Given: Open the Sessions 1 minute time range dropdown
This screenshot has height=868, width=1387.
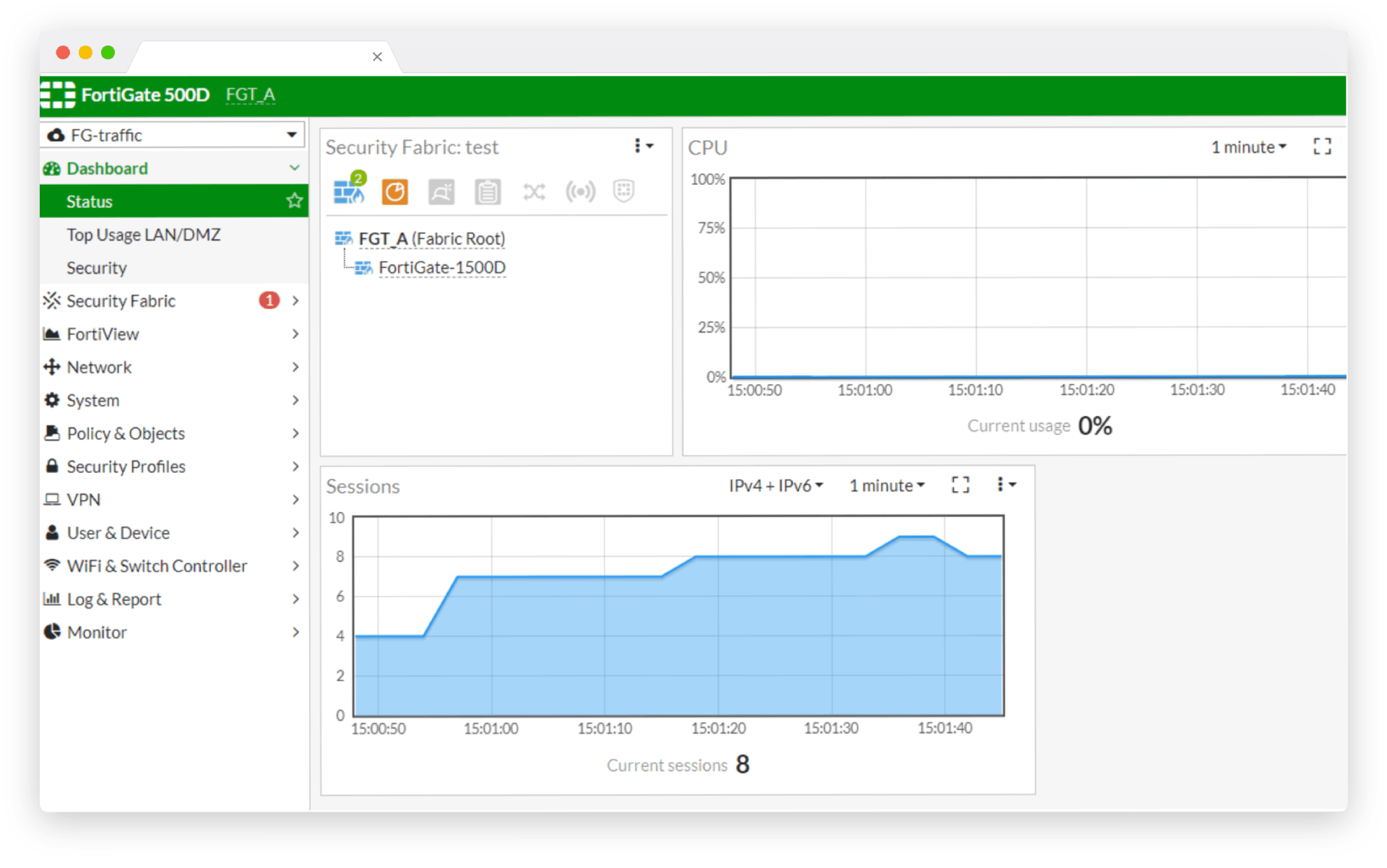Looking at the screenshot, I should [886, 485].
